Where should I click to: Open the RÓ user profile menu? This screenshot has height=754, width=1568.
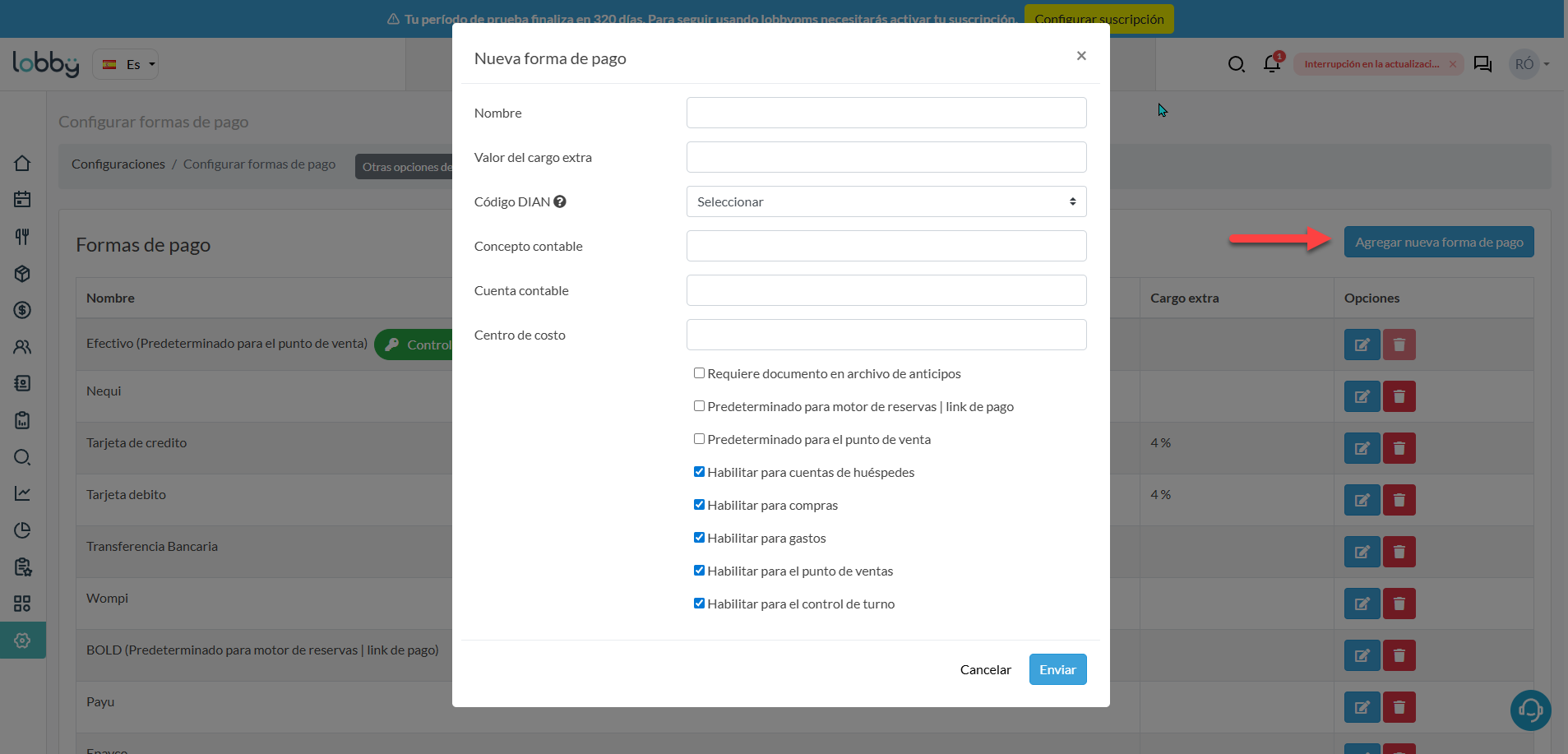click(1529, 64)
